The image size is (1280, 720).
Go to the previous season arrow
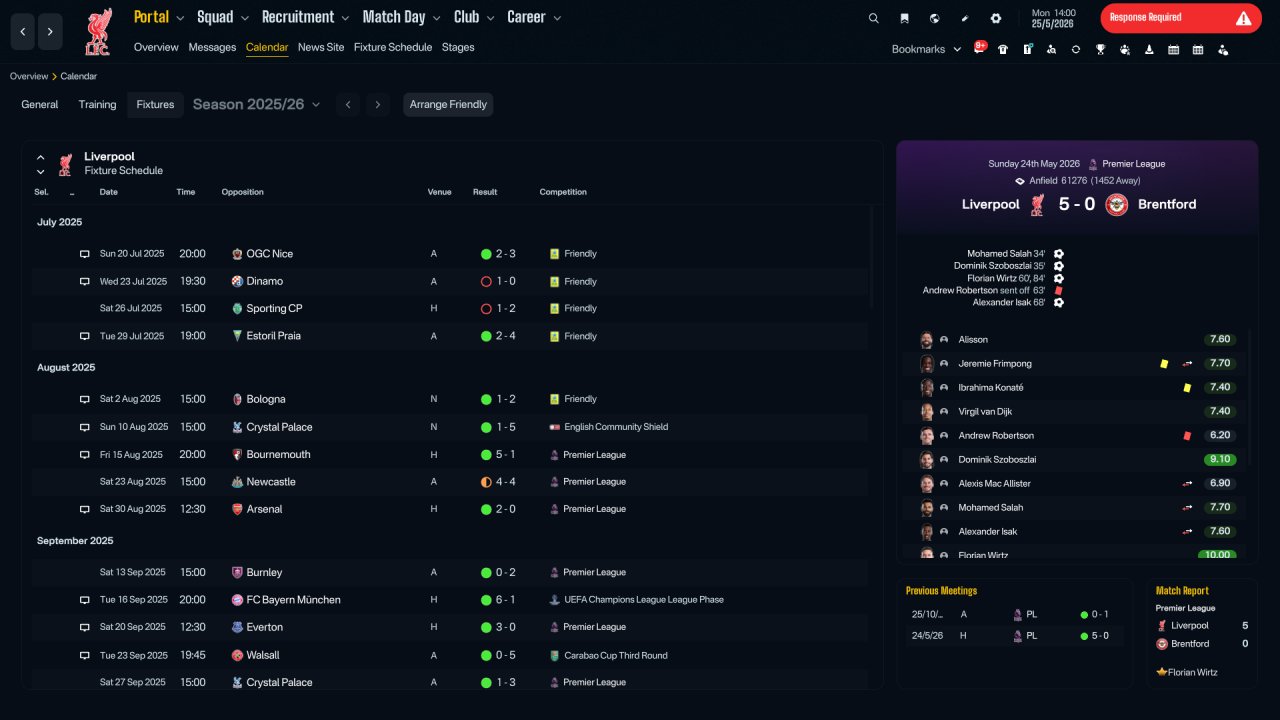tap(348, 105)
